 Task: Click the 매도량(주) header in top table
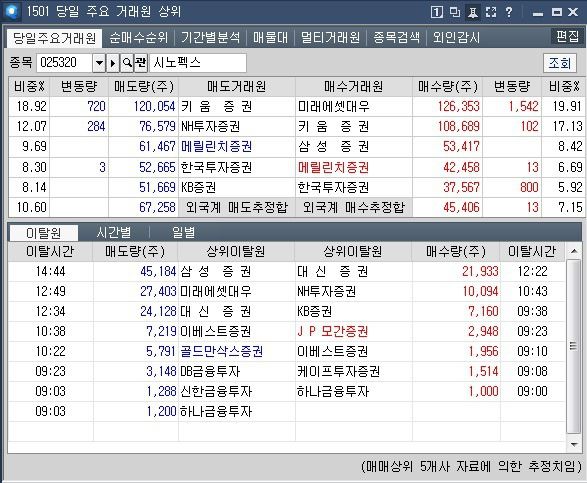point(144,87)
